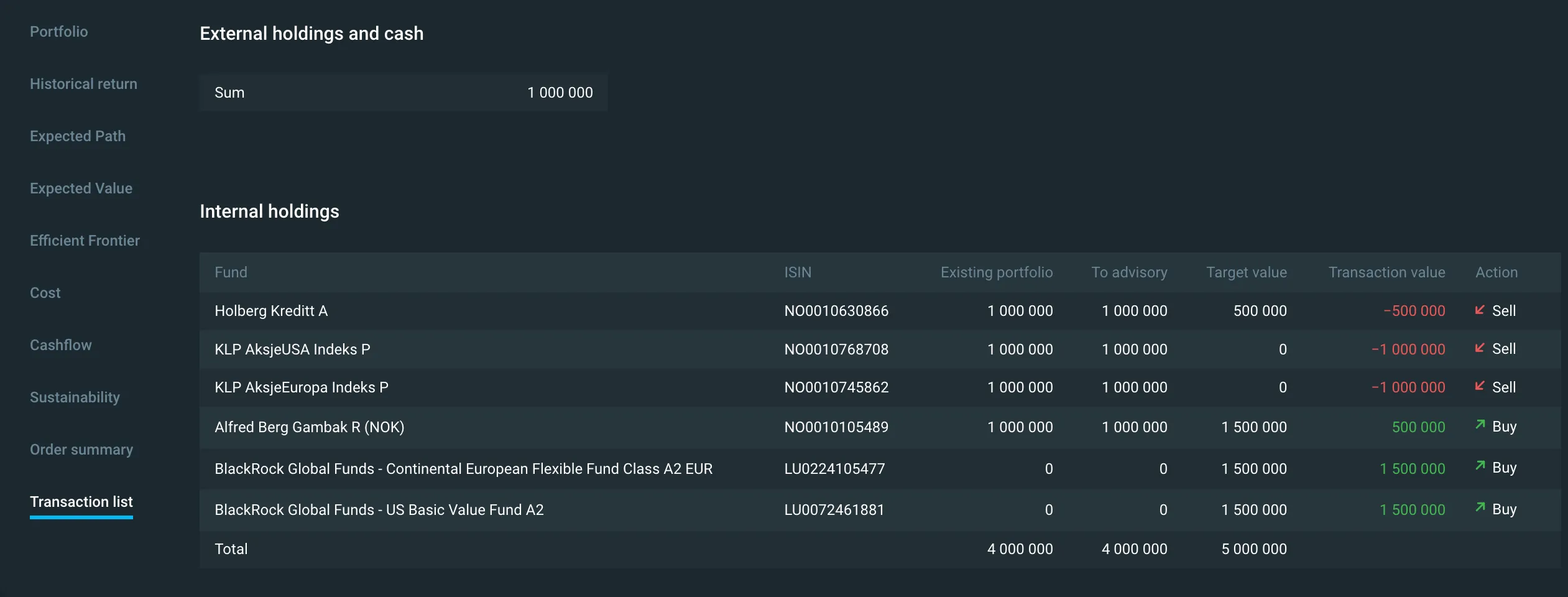The width and height of the screenshot is (1568, 597).
Task: Open Order summary
Action: pos(81,450)
